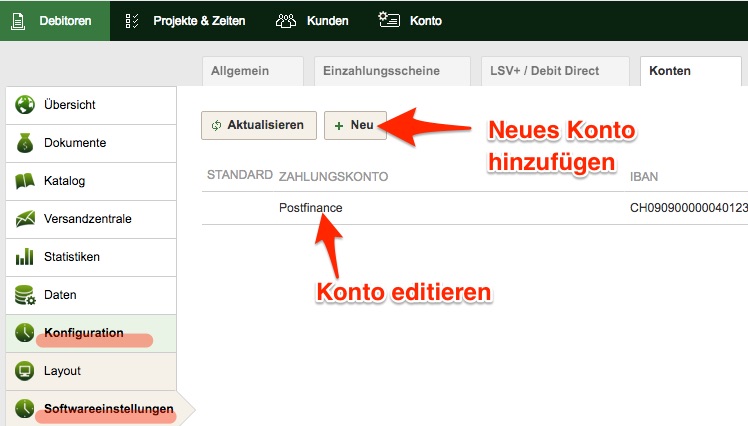Add a new account with Neu button

pos(355,125)
